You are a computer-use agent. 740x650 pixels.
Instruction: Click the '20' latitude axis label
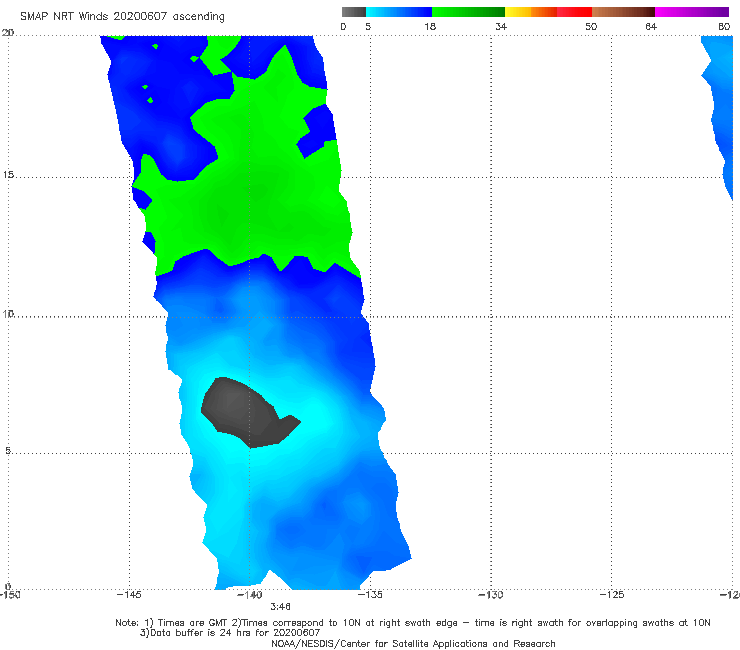tap(8, 33)
